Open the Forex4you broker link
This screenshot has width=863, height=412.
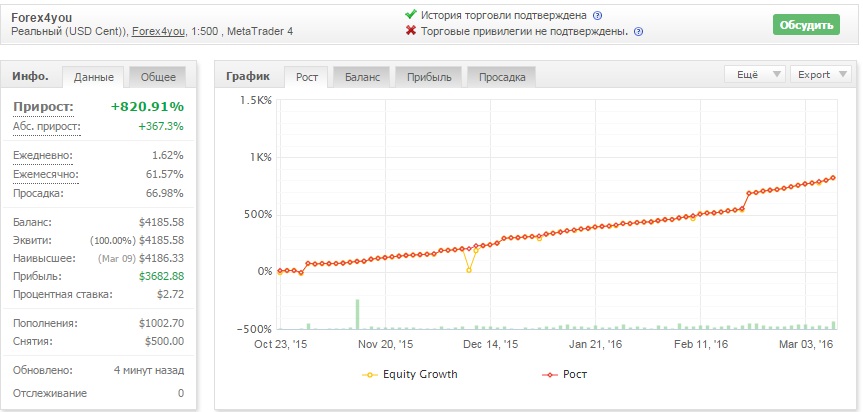click(159, 31)
